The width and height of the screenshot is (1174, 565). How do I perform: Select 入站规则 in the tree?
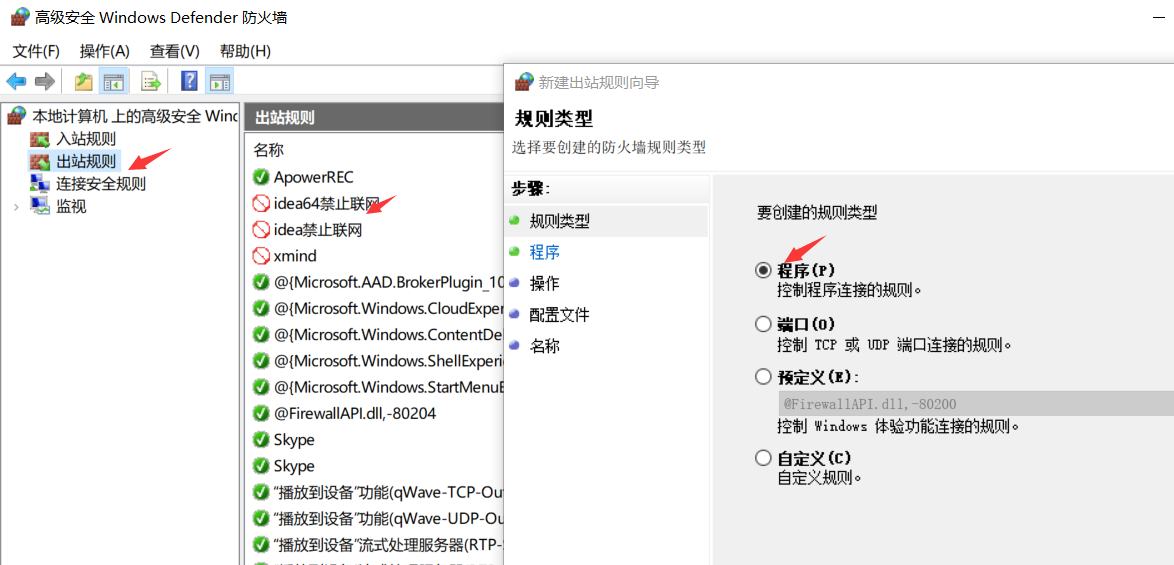tap(86, 139)
